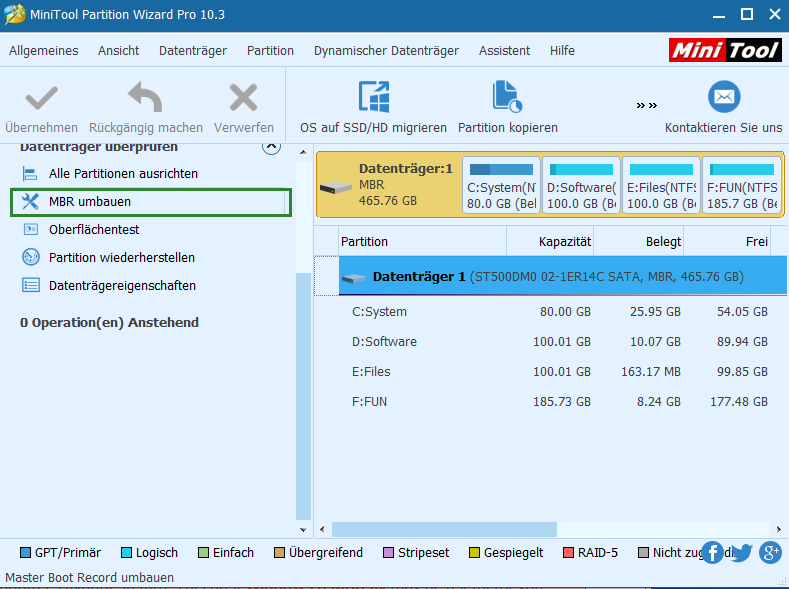This screenshot has width=789, height=589.
Task: Click the left panel scroll down arrow
Action: click(x=303, y=530)
